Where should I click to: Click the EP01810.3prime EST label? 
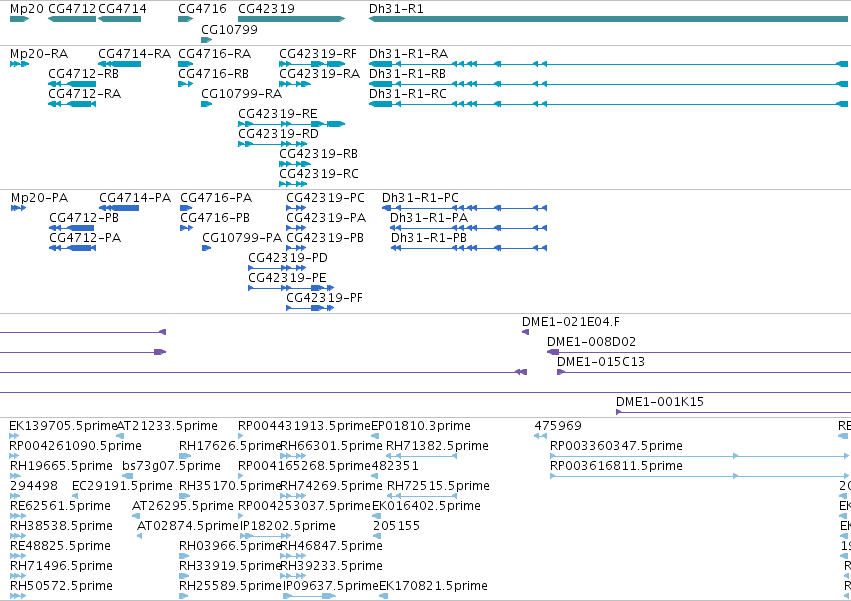[x=421, y=426]
